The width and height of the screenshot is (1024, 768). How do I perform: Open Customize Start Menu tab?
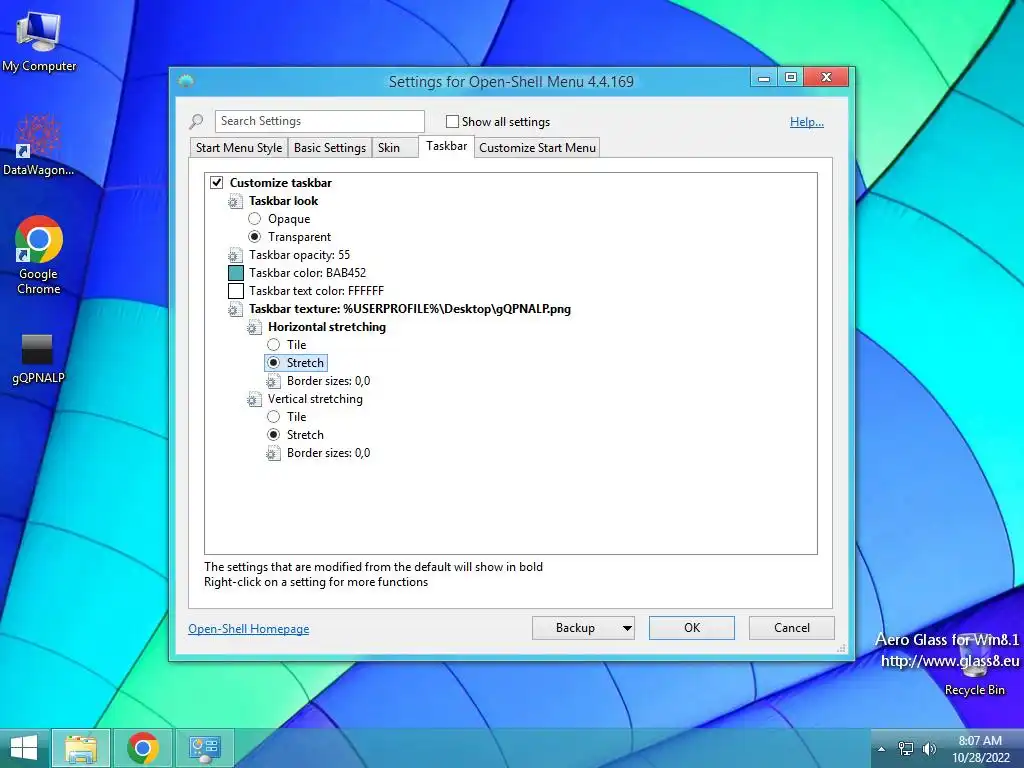537,148
